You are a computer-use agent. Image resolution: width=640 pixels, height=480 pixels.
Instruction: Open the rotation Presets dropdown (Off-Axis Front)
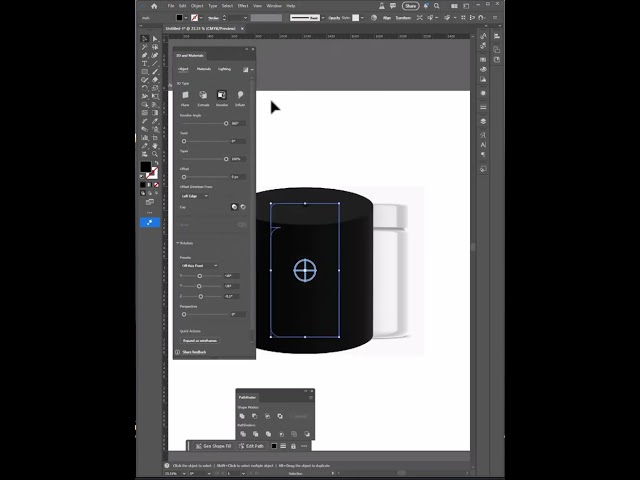click(199, 266)
